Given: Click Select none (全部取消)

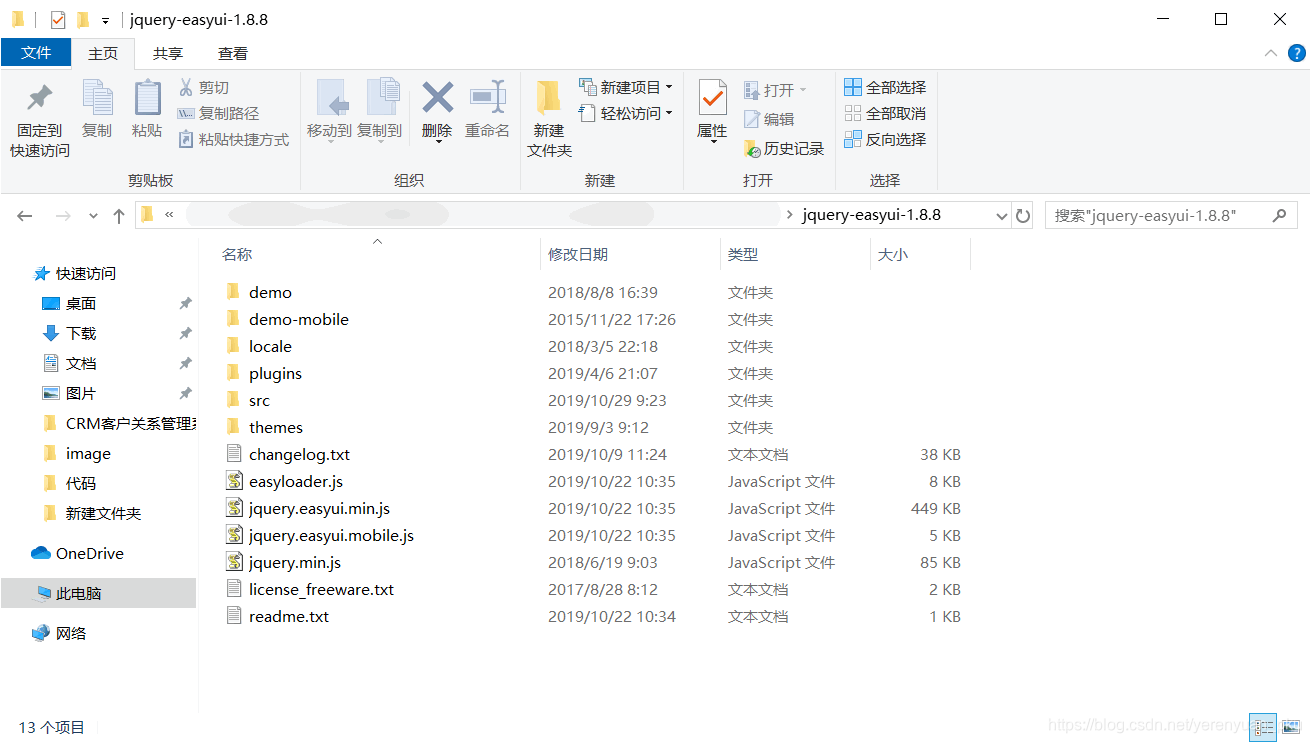Looking at the screenshot, I should [885, 114].
